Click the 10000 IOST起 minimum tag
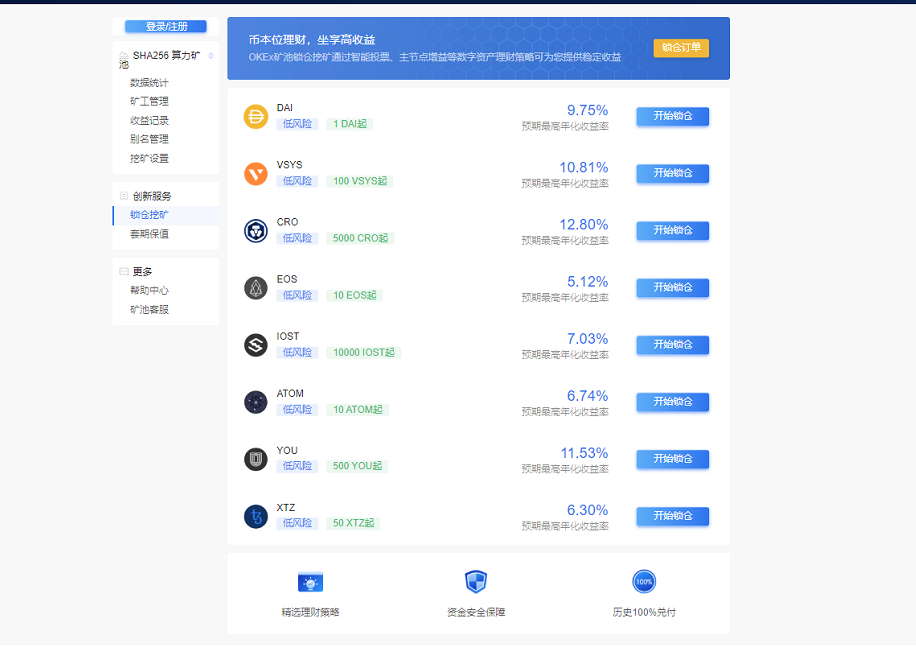 363,353
